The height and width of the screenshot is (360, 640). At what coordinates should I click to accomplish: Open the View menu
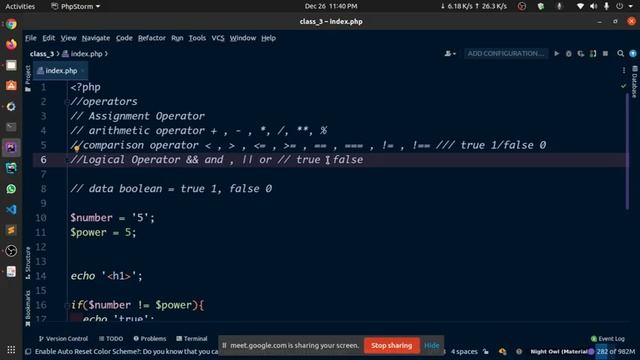(69, 38)
